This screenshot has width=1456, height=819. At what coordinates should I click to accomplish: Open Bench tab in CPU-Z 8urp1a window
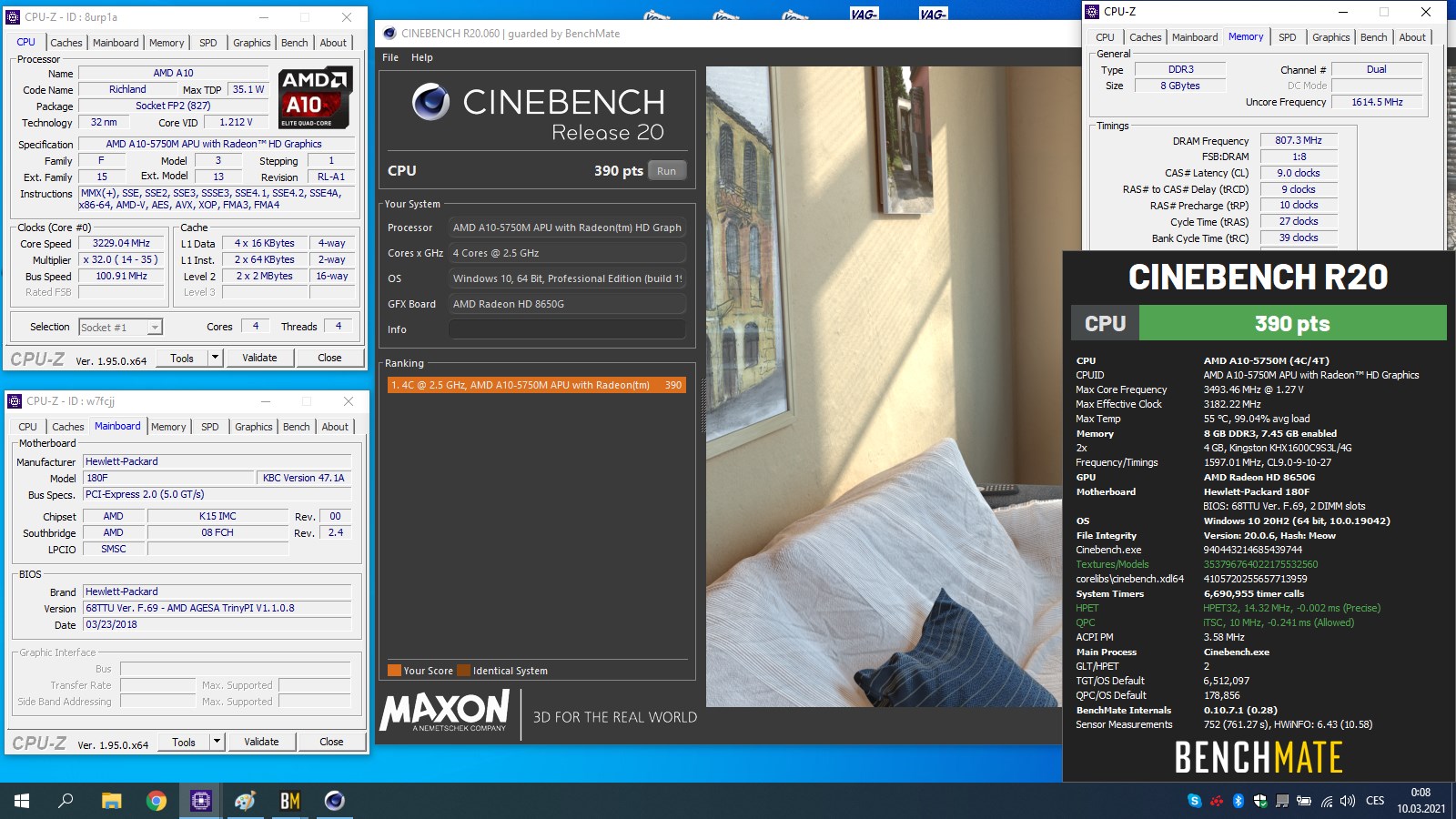(294, 43)
